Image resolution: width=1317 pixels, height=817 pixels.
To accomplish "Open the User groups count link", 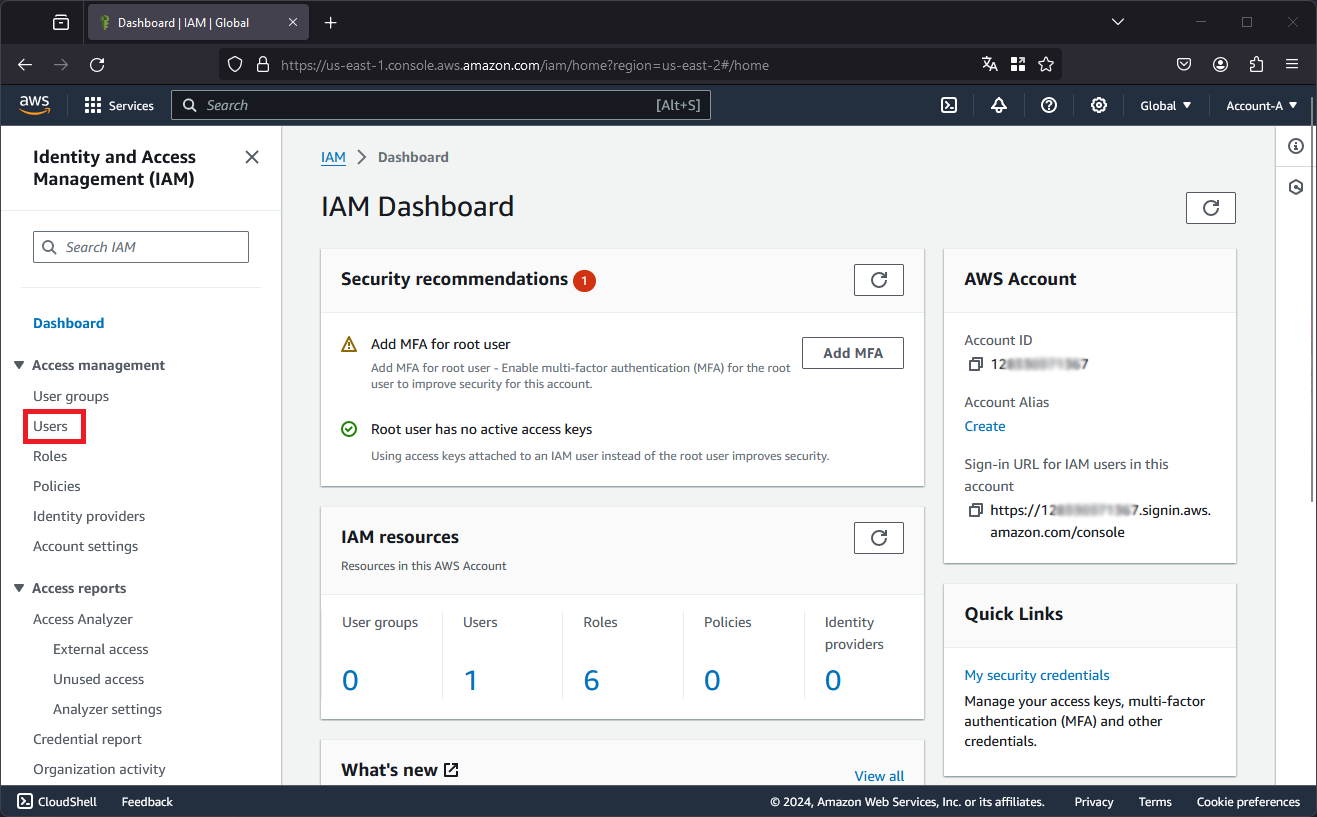I will tap(350, 681).
